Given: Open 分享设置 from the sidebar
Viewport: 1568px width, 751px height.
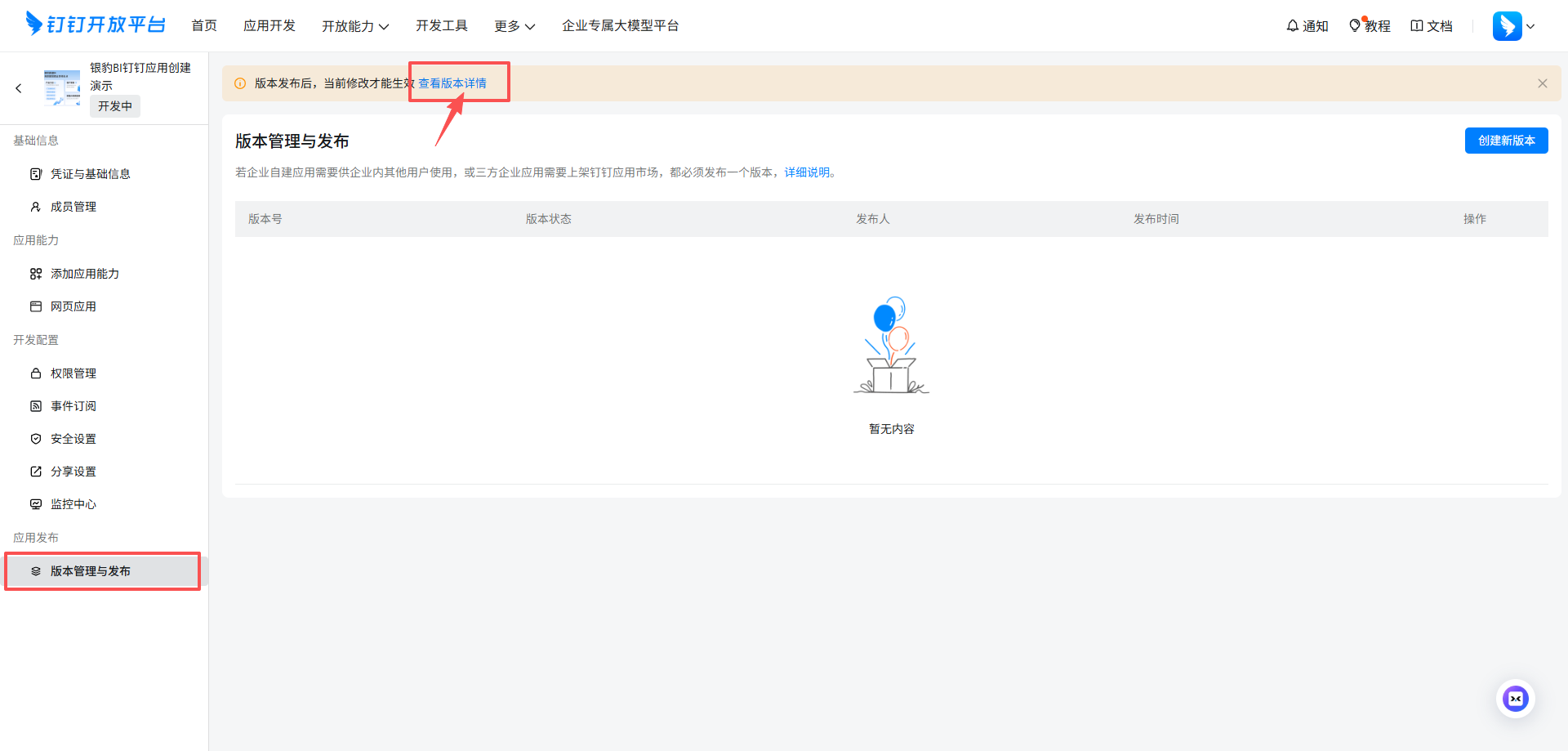Looking at the screenshot, I should pyautogui.click(x=73, y=471).
